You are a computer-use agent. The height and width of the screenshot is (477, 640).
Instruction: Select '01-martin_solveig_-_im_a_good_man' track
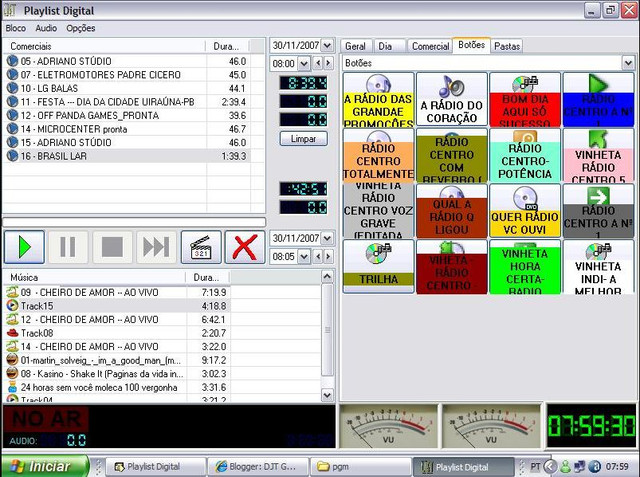tap(117, 360)
